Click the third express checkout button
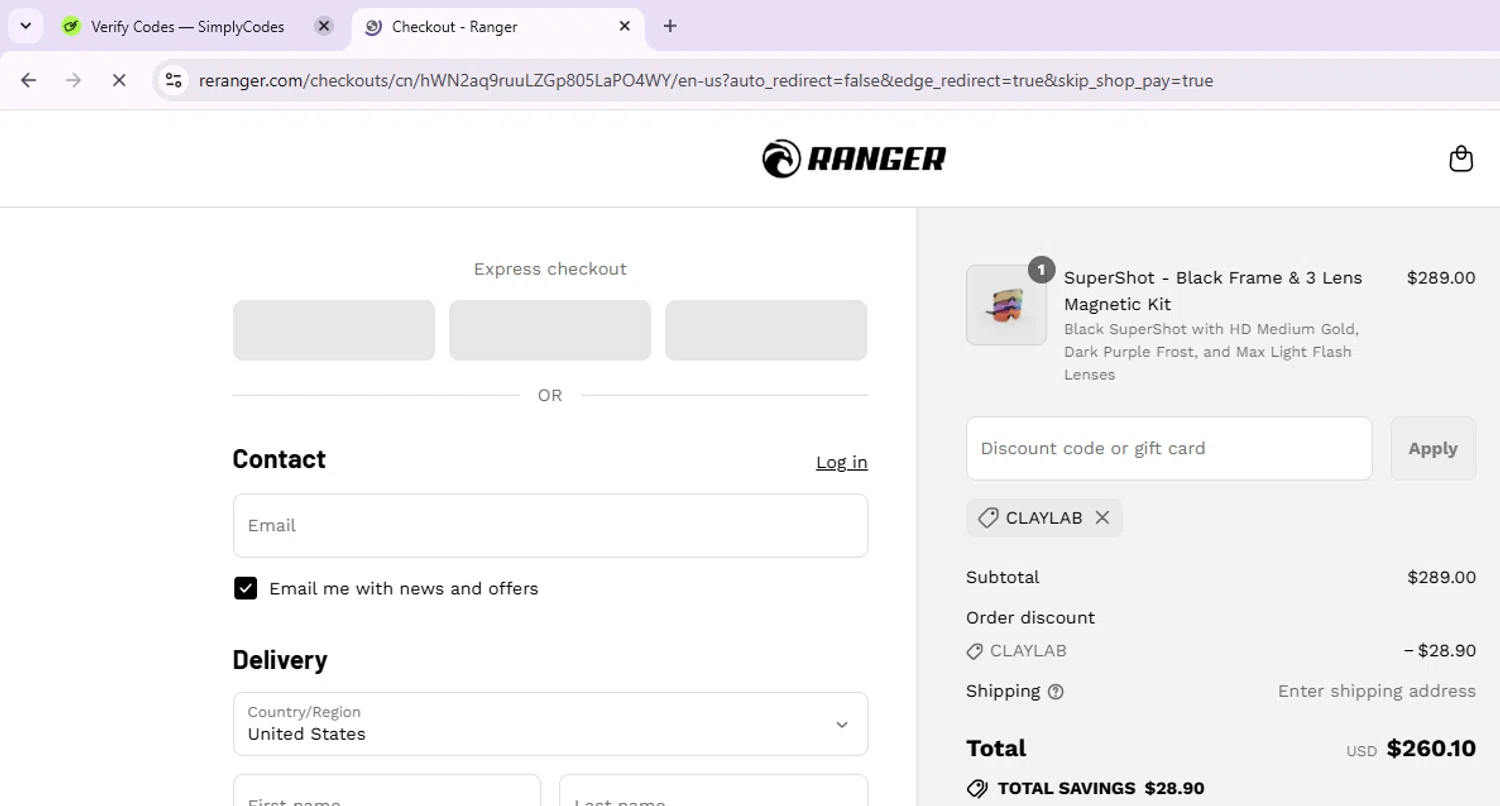Viewport: 1500px width, 806px height. tap(766, 330)
